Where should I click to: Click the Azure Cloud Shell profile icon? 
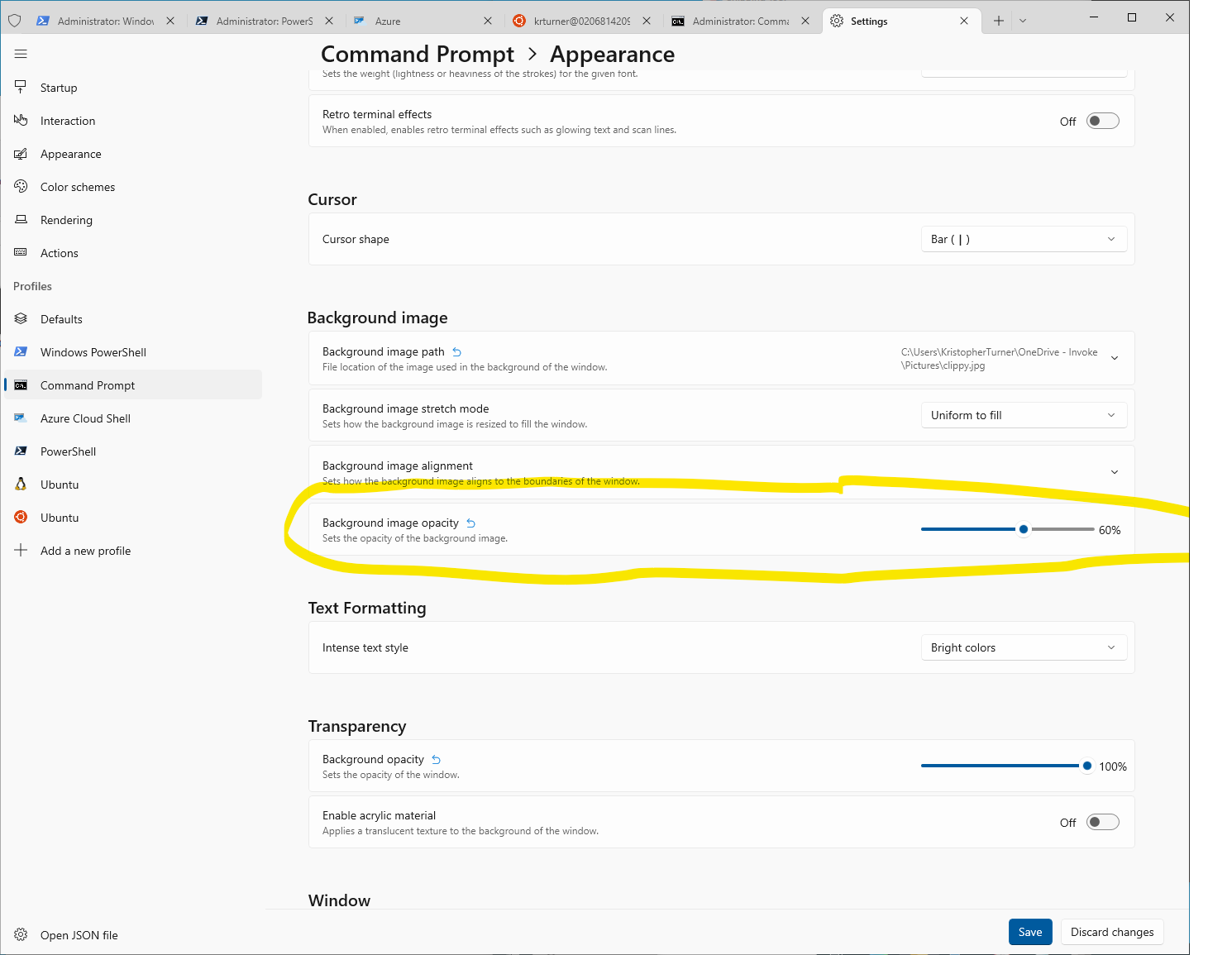pyautogui.click(x=21, y=418)
